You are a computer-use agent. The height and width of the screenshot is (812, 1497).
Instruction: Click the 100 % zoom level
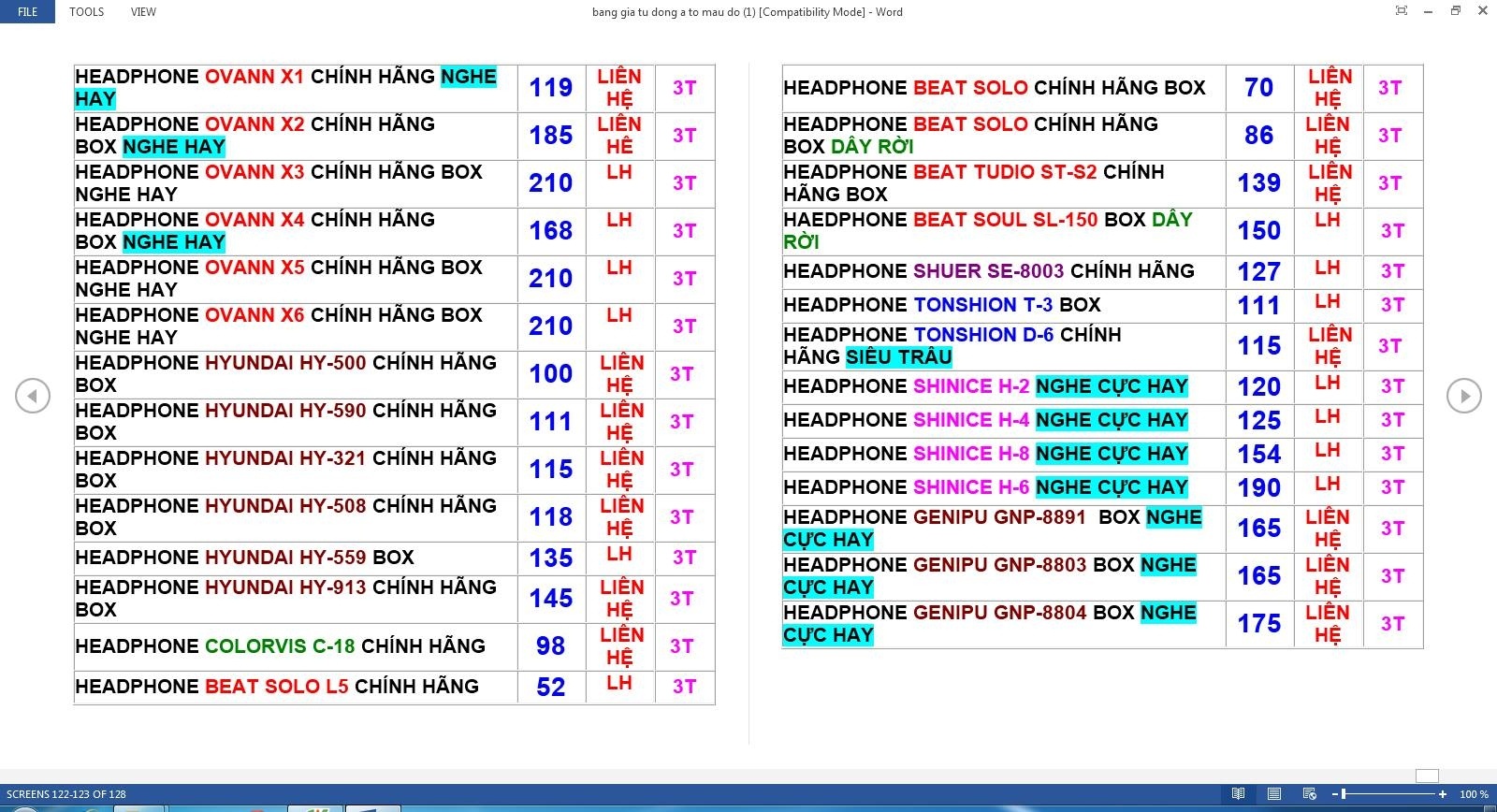pyautogui.click(x=1474, y=794)
